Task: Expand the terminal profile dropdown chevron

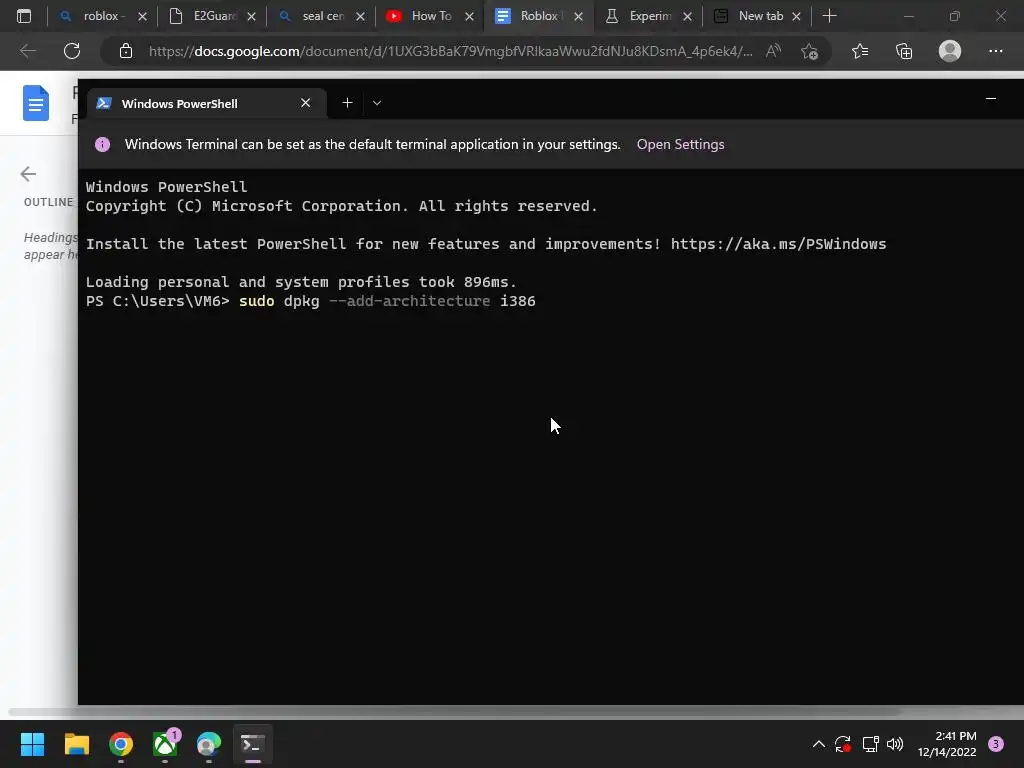Action: tap(377, 103)
